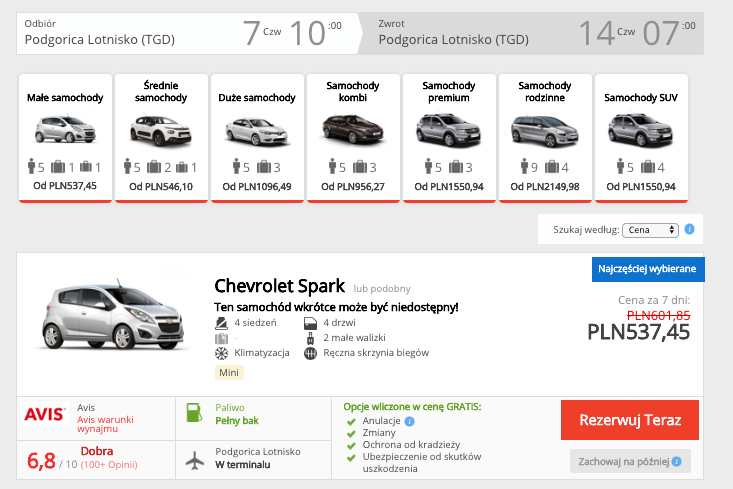Click the crossed-out price PLN601,85
The height and width of the screenshot is (489, 733).
click(658, 316)
